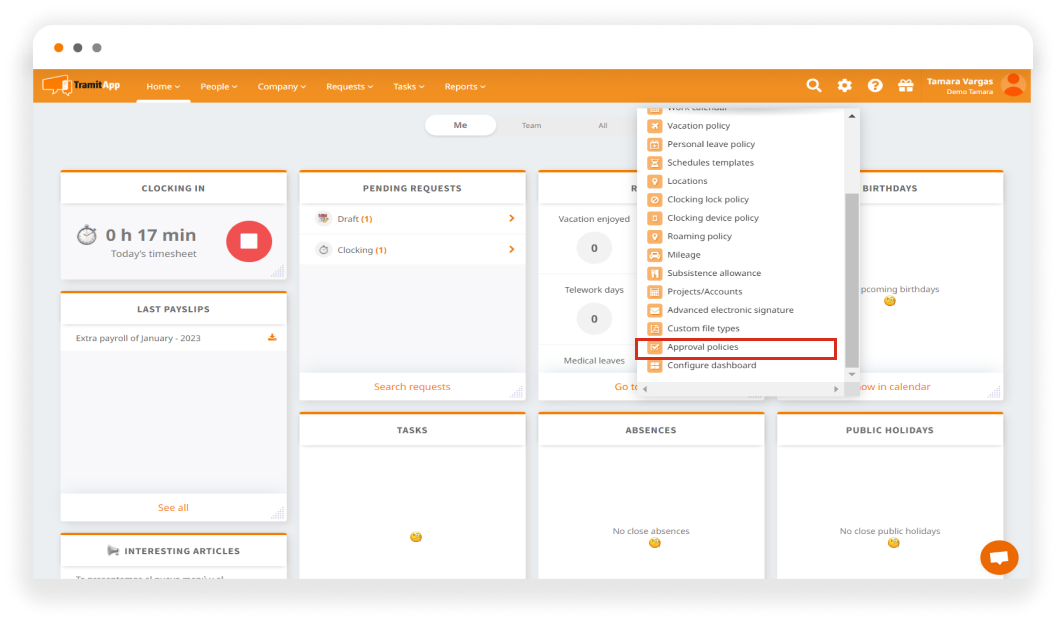Screen dimensions: 1058x622
Task: Stop the clocking timer with red button
Action: pos(249,242)
